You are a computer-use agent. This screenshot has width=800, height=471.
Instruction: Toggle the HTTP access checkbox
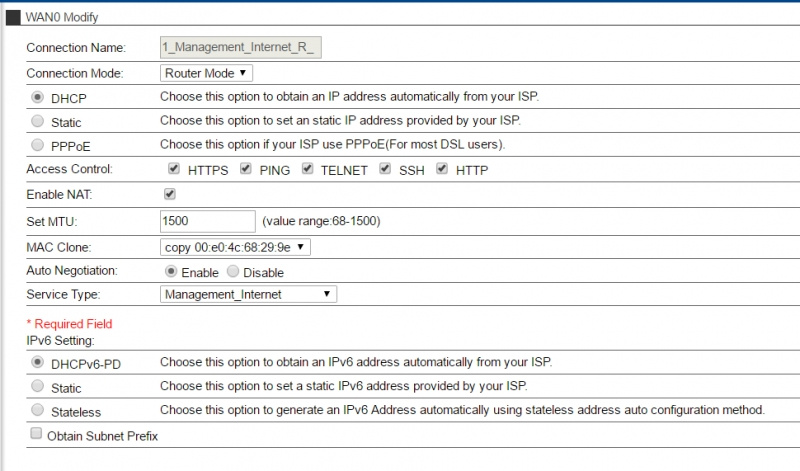pos(442,169)
